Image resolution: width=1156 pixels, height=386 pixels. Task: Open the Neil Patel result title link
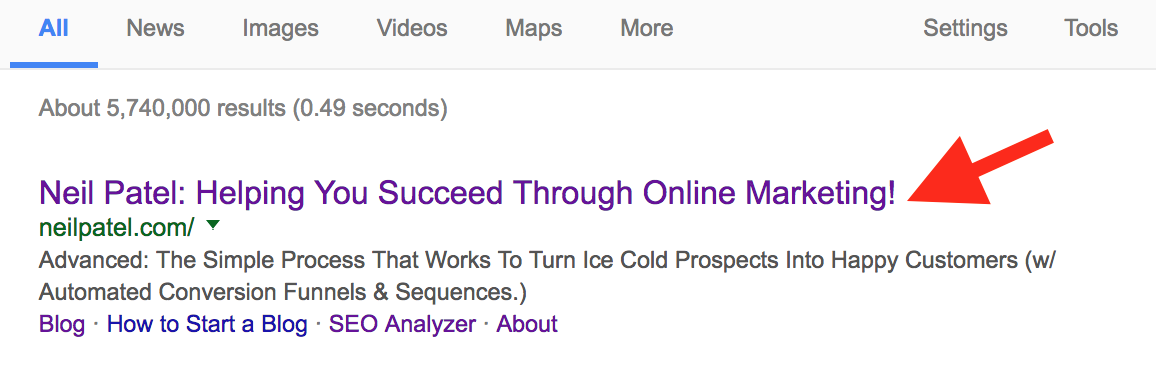click(x=467, y=193)
